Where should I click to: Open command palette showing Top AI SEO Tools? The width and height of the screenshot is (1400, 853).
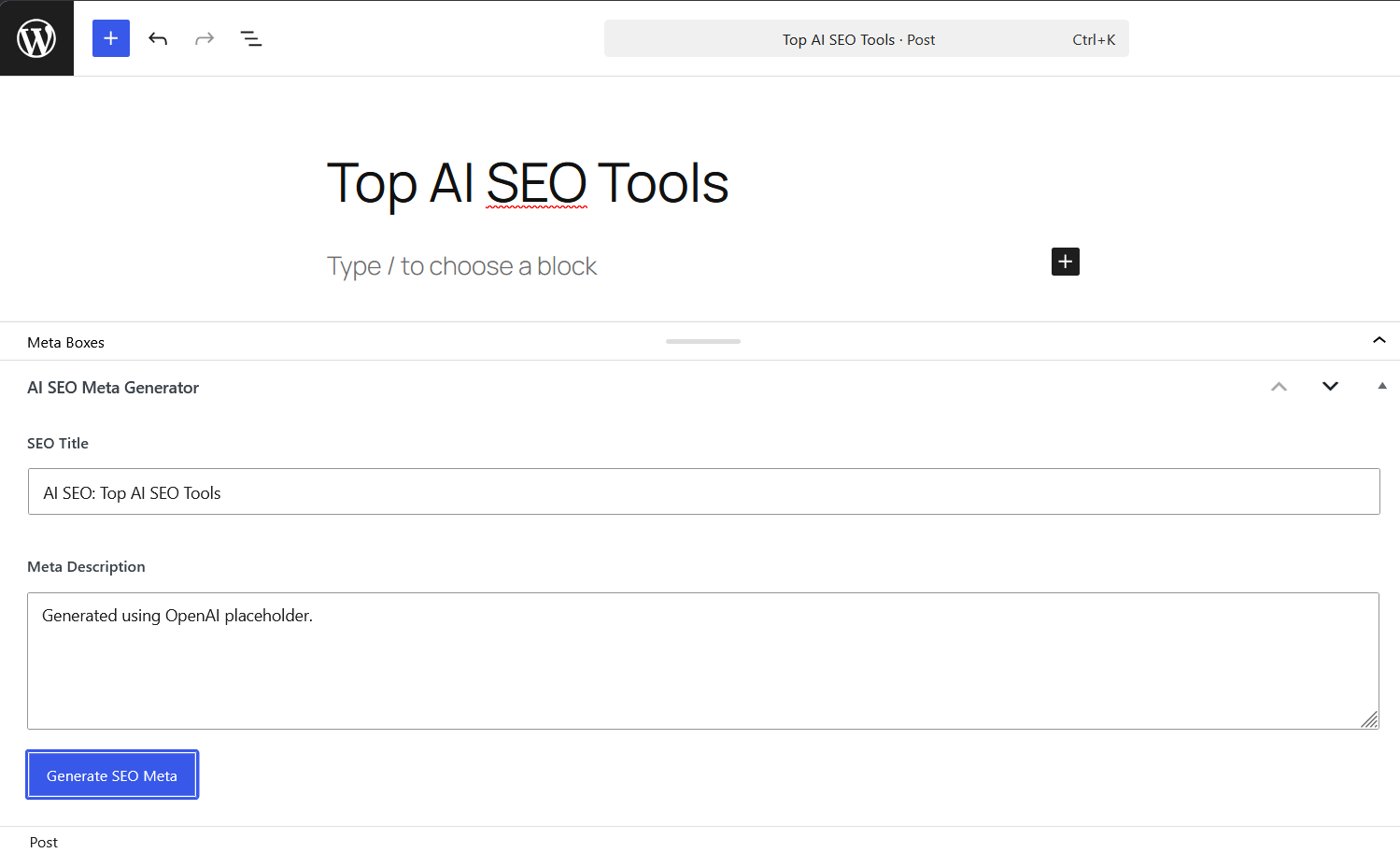(866, 38)
